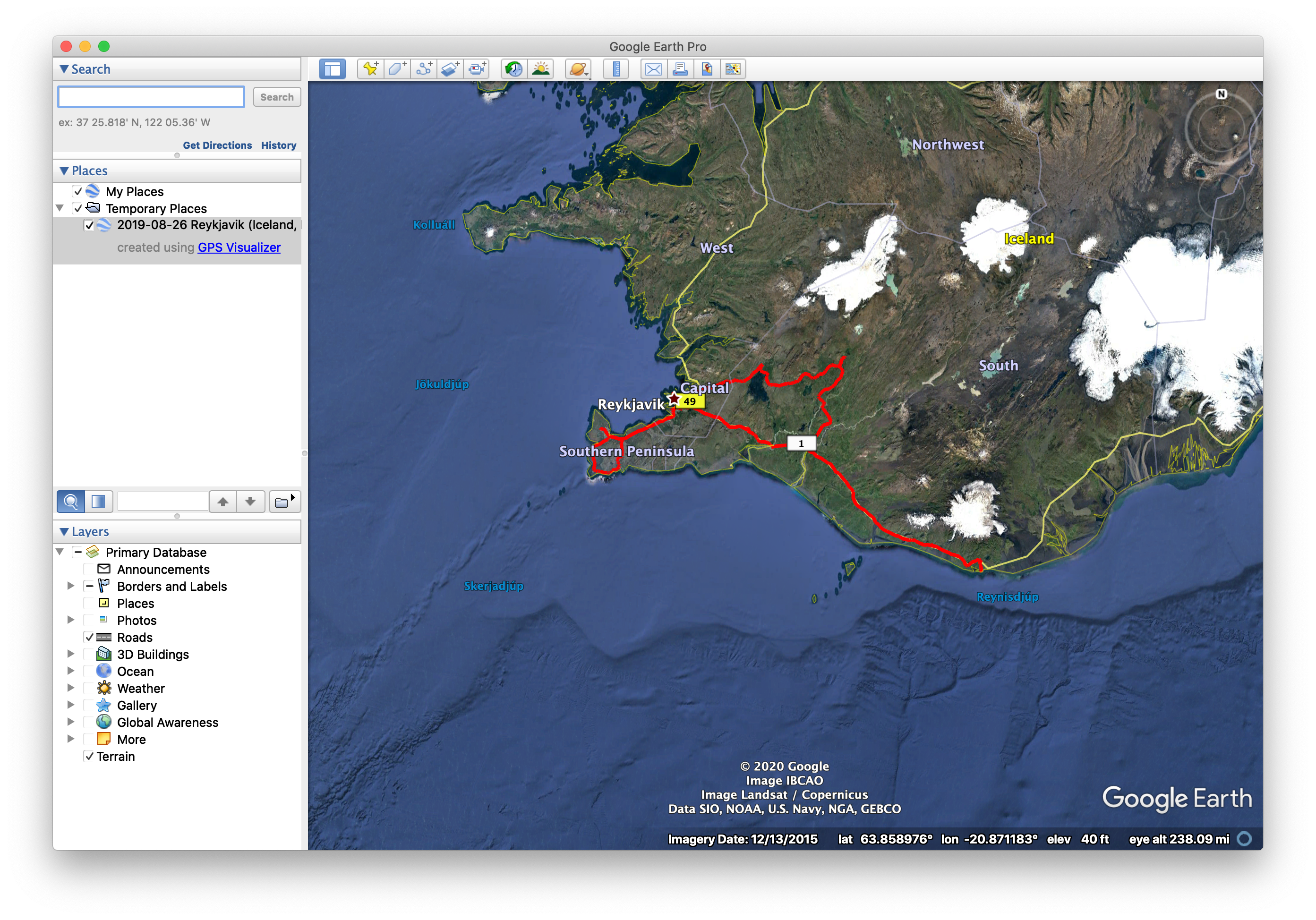This screenshot has height=920, width=1316.
Task: Open the GPS Visualizer link
Action: coord(239,247)
